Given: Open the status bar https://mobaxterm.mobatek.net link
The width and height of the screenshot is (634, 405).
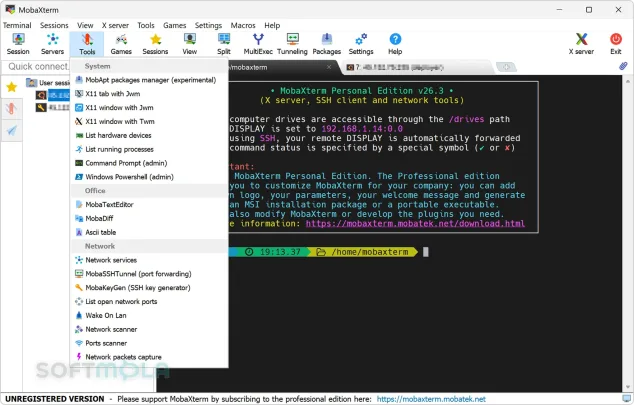Looking at the screenshot, I should tap(431, 399).
